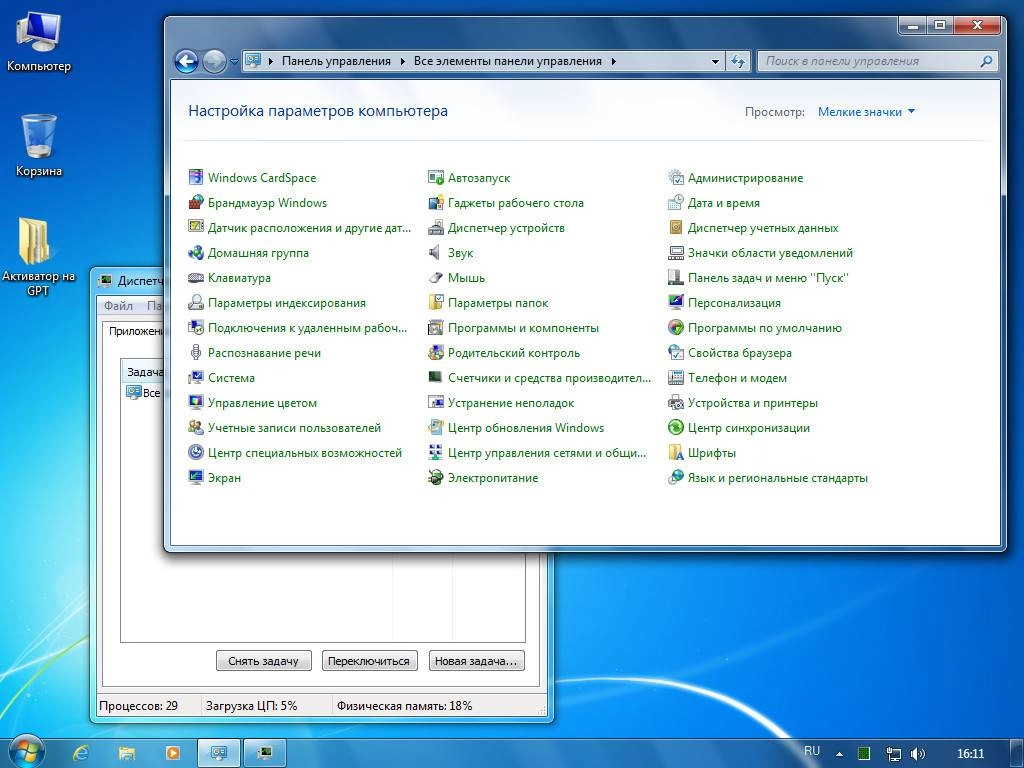Click the Электропитание icon
1024x768 pixels.
(436, 477)
